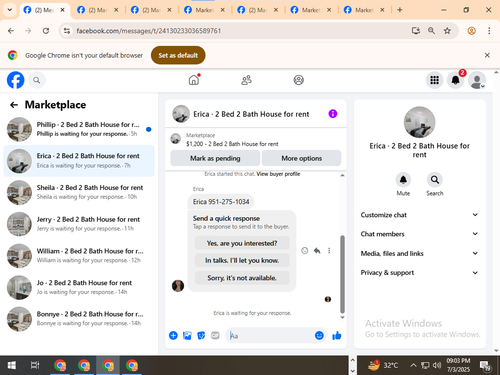Send quick reply 'Sorry, it's not available.'
Image resolution: width=500 pixels, height=375 pixels.
242,278
